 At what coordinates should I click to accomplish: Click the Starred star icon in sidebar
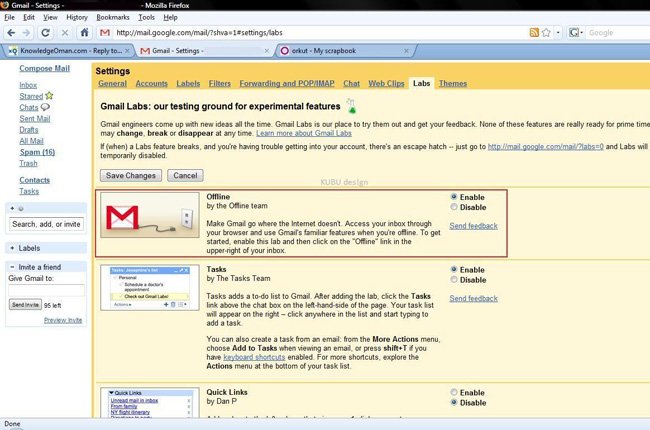click(x=49, y=95)
